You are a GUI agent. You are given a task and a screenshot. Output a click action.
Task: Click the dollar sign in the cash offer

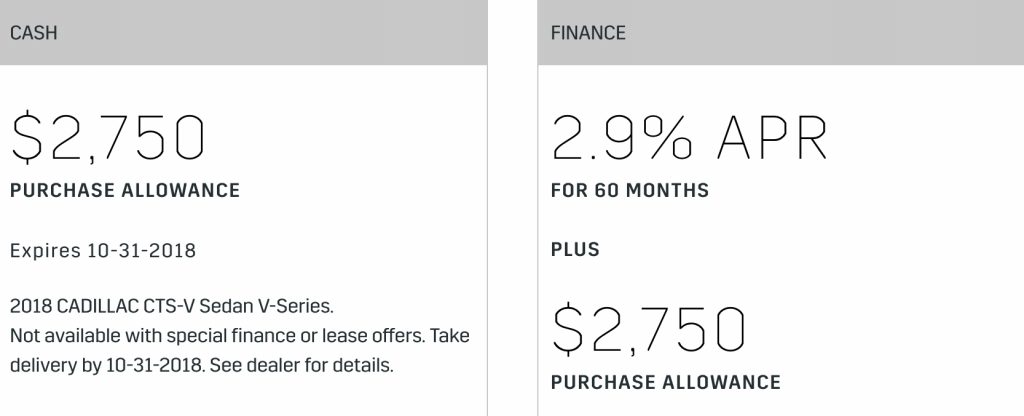click(27, 138)
